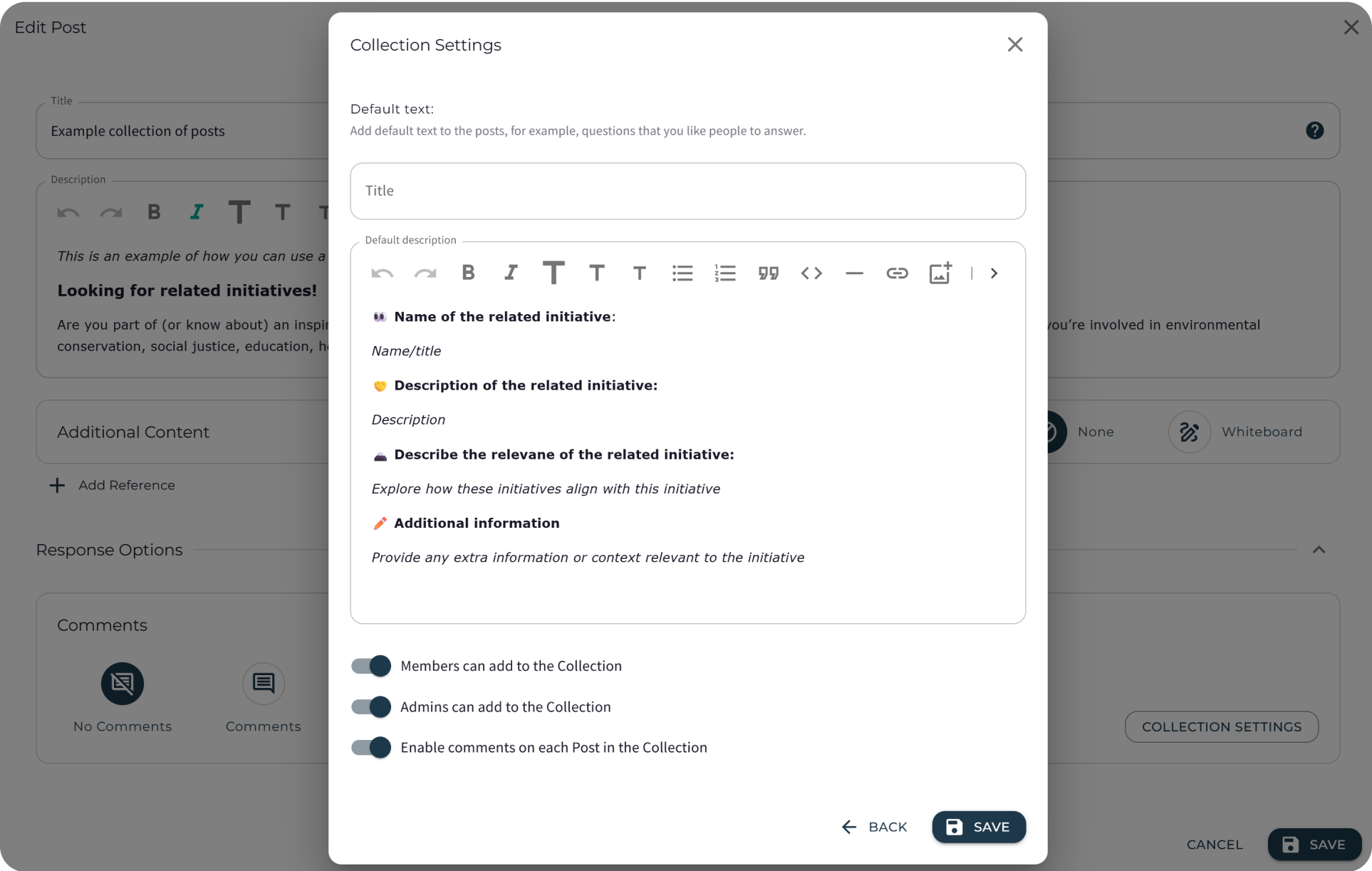Turn off comments on each Post in the Collection

tap(370, 747)
